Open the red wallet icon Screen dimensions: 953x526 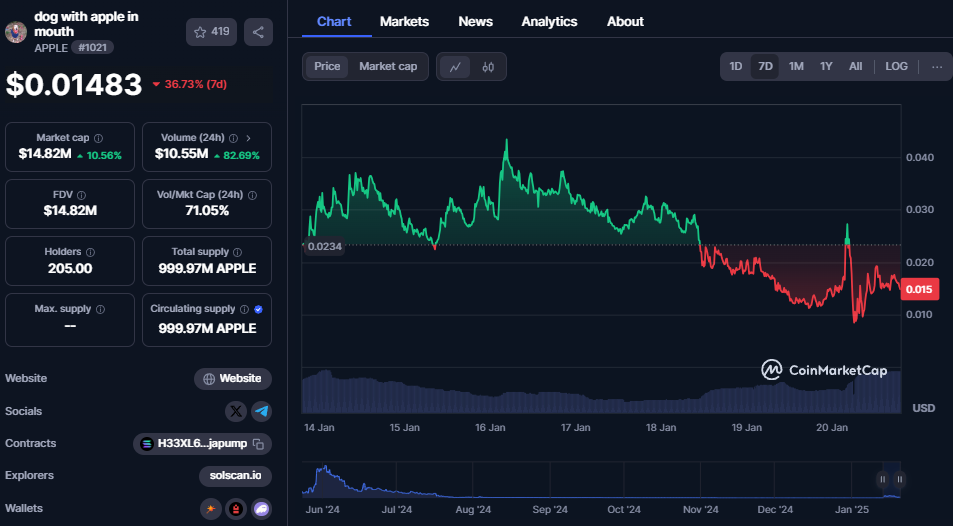[236, 509]
